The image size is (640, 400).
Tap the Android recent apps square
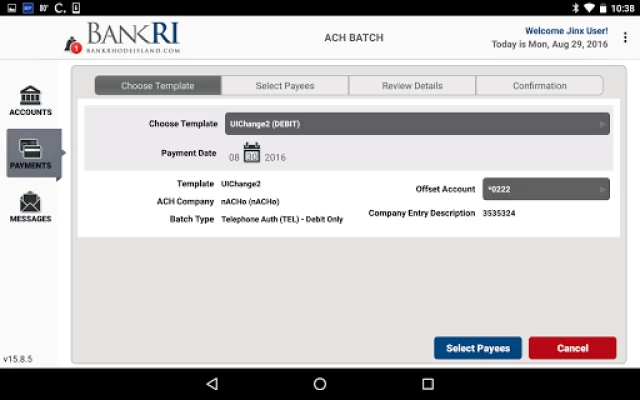[428, 384]
